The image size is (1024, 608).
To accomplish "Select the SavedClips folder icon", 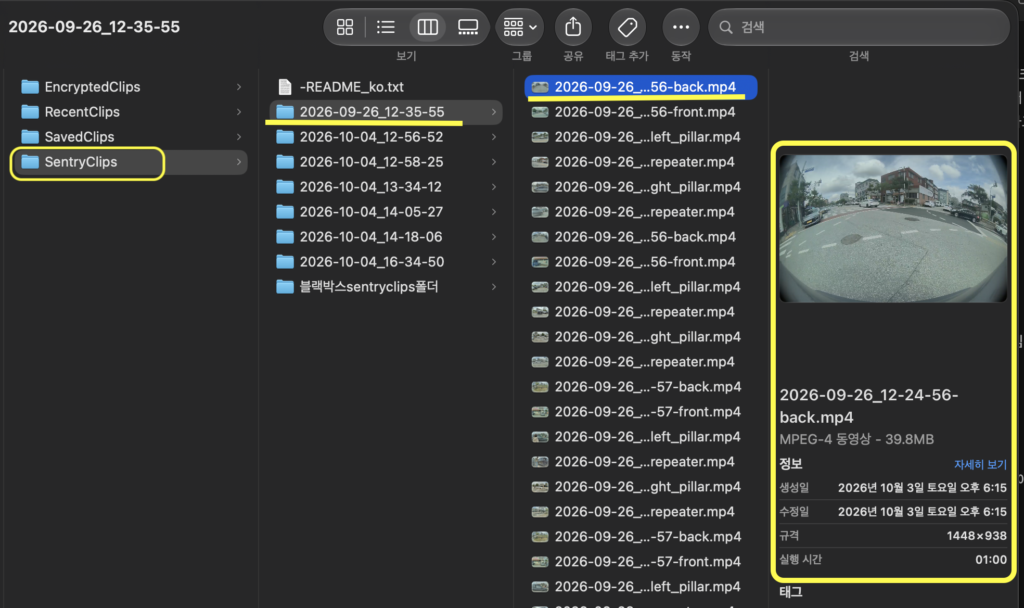I will pos(30,136).
